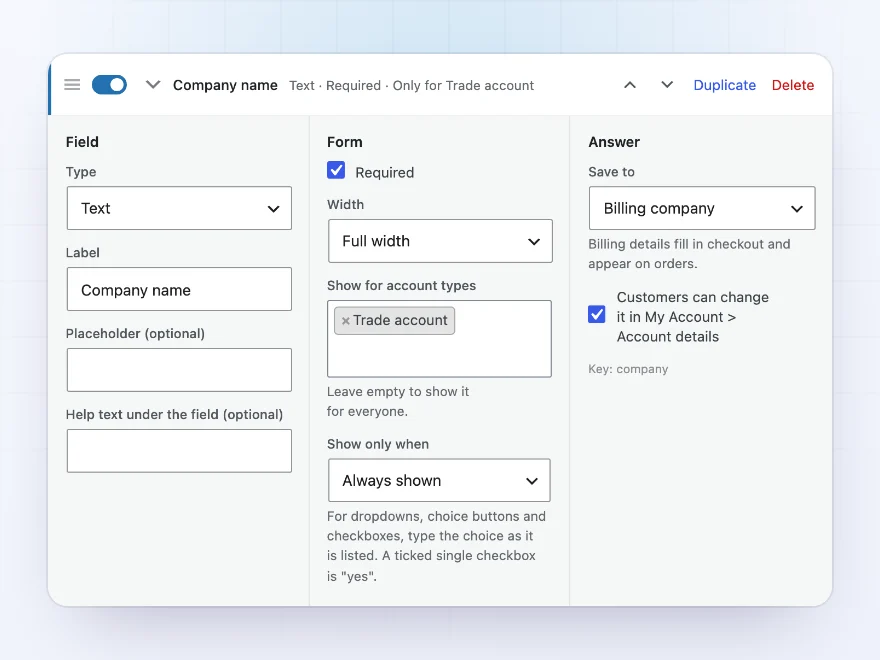Remove the Trade account tag
This screenshot has height=660, width=880.
346,320
